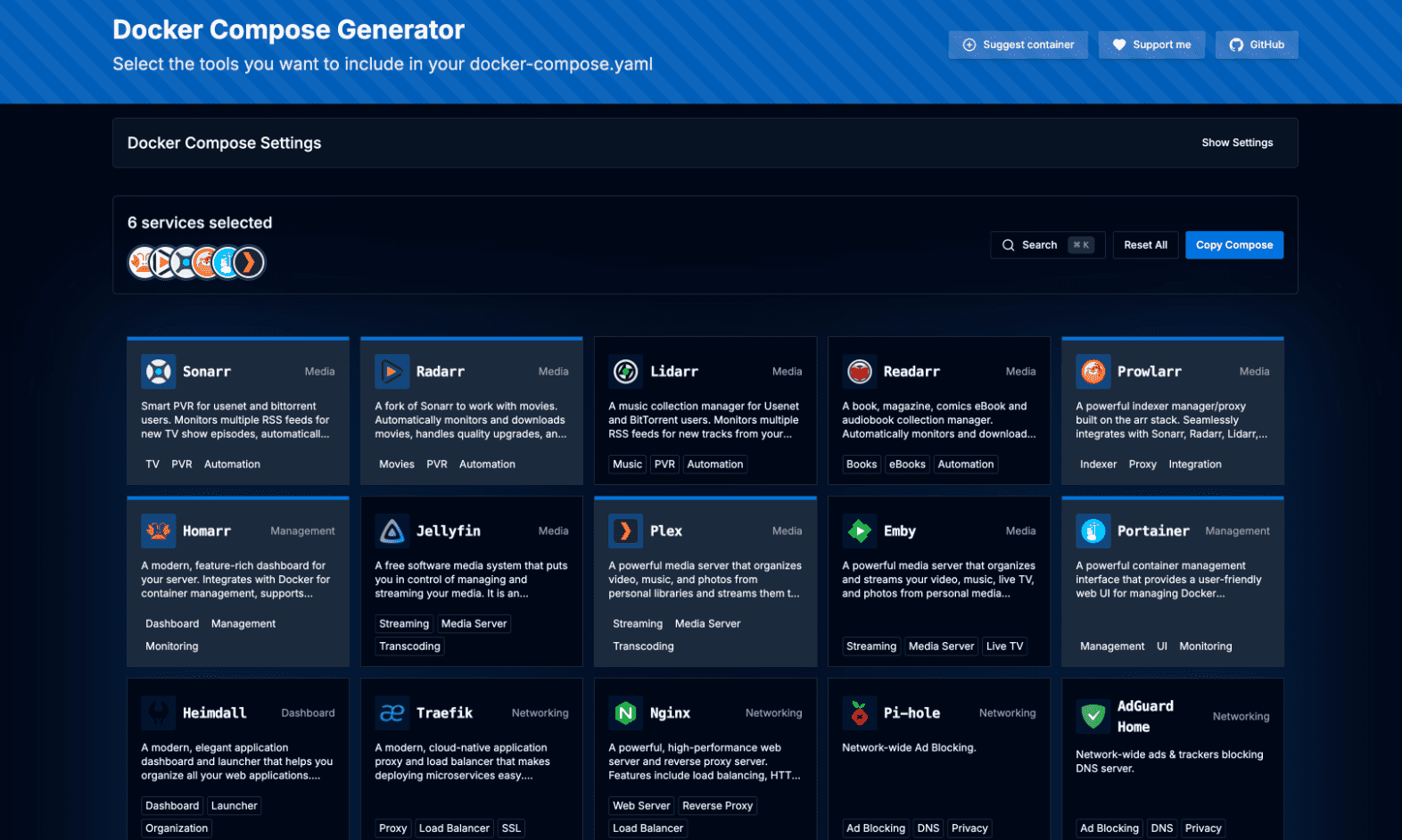Click the AdGuard Home shield icon
The height and width of the screenshot is (840, 1402).
(x=1093, y=716)
